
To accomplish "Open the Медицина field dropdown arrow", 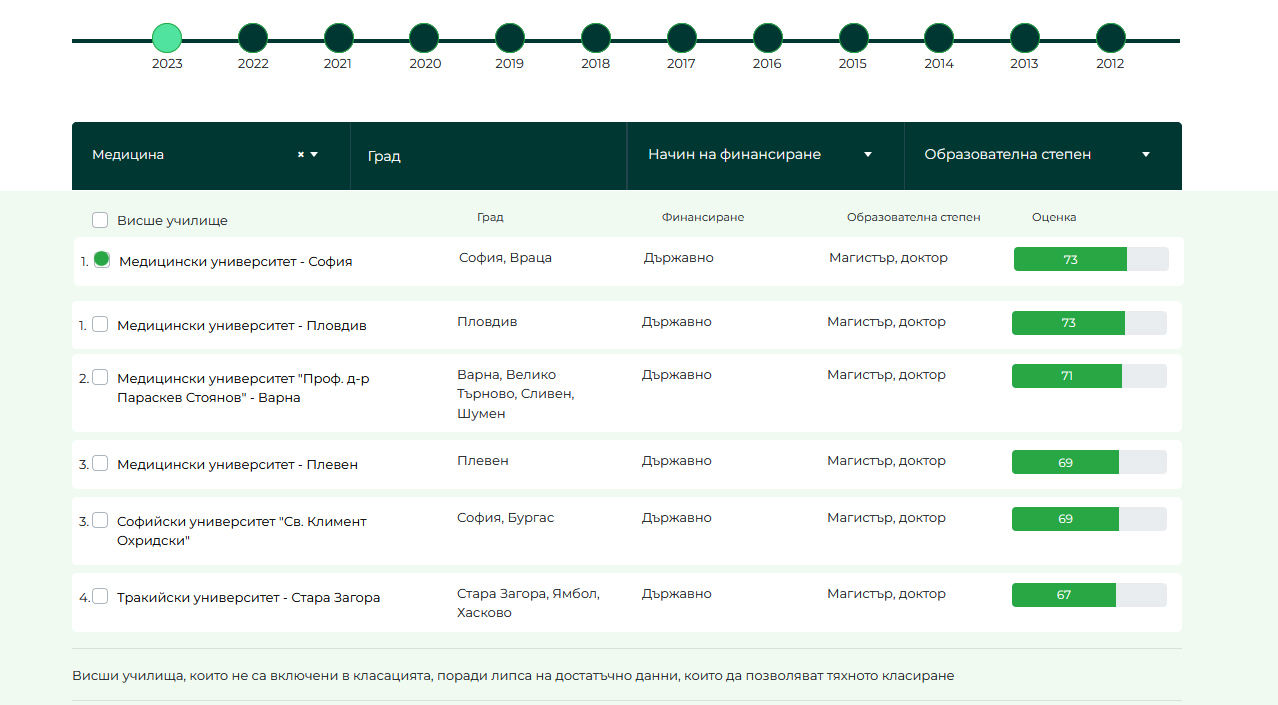I will (314, 155).
